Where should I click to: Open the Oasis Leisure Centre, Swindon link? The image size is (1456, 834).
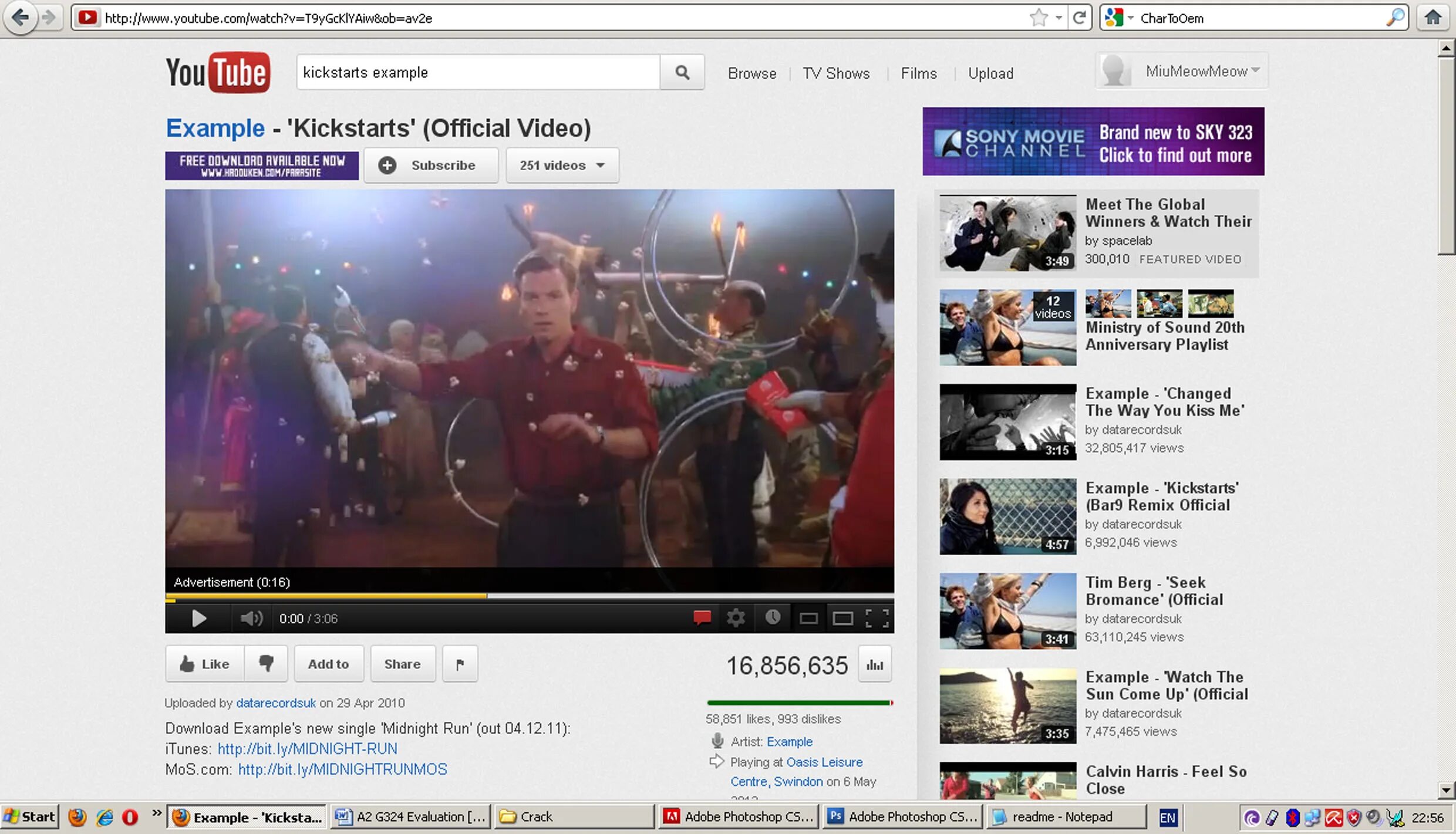click(x=796, y=772)
